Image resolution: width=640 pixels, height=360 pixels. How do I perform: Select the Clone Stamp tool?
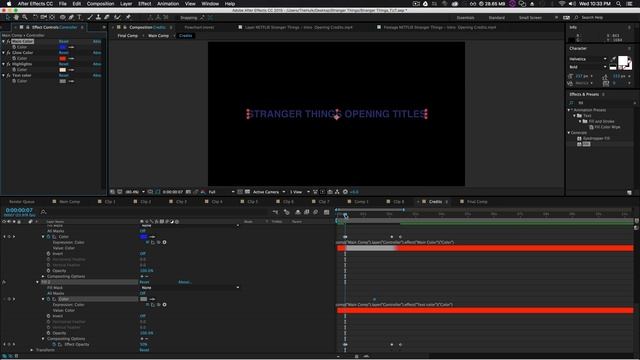coord(98,18)
